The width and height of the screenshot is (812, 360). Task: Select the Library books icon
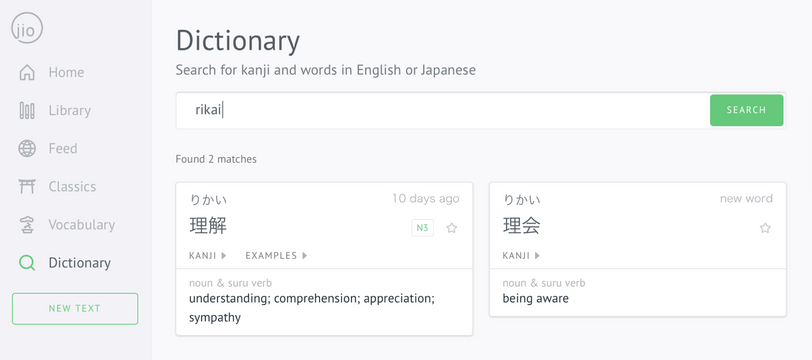point(27,111)
